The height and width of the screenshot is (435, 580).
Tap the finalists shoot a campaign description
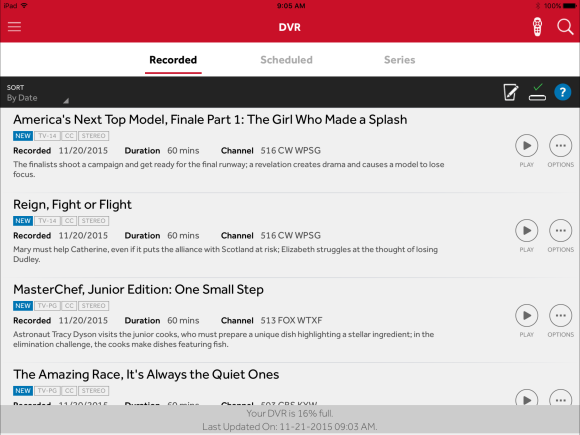coord(229,169)
